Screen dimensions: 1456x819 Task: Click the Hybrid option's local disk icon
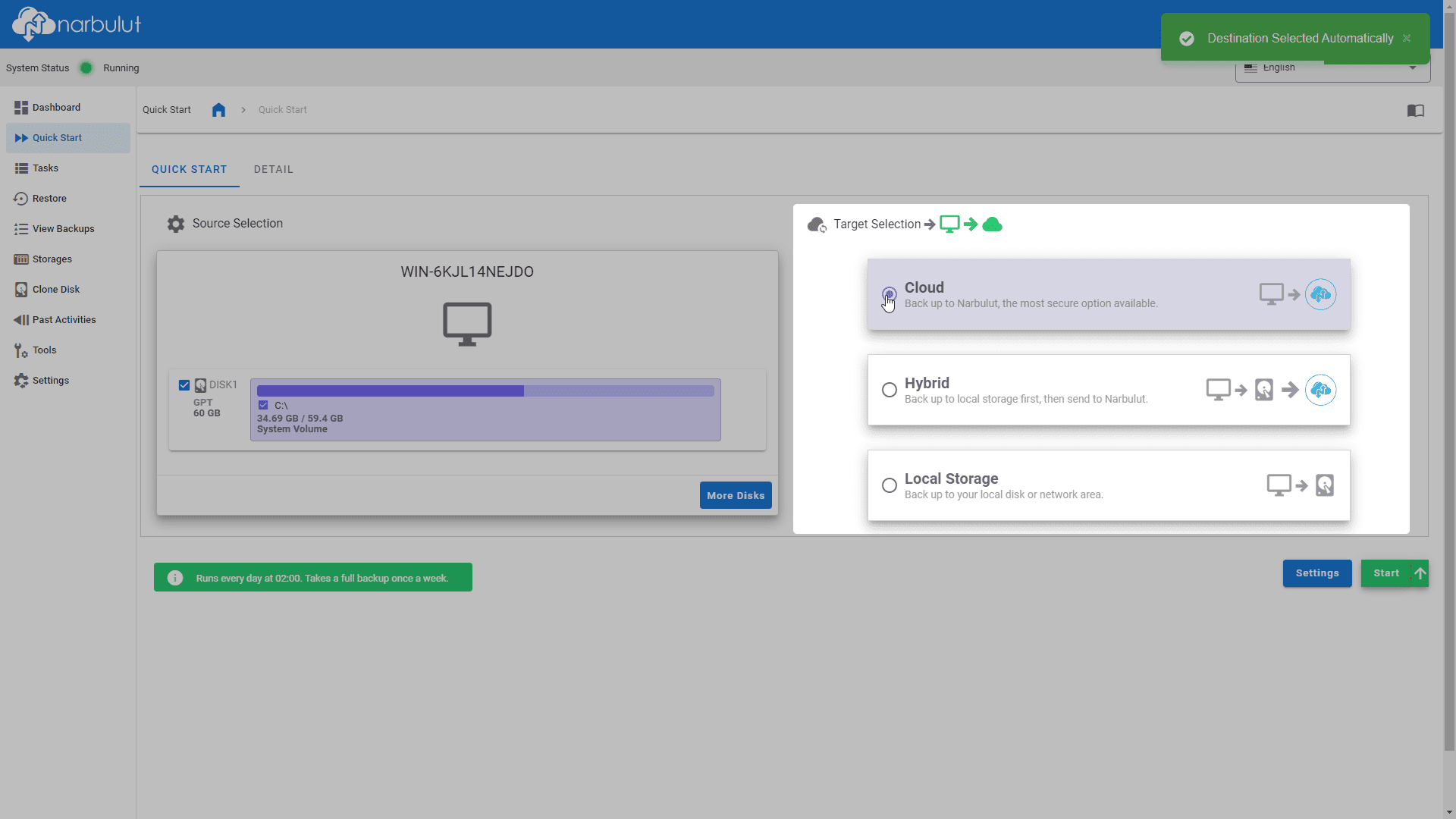tap(1264, 390)
